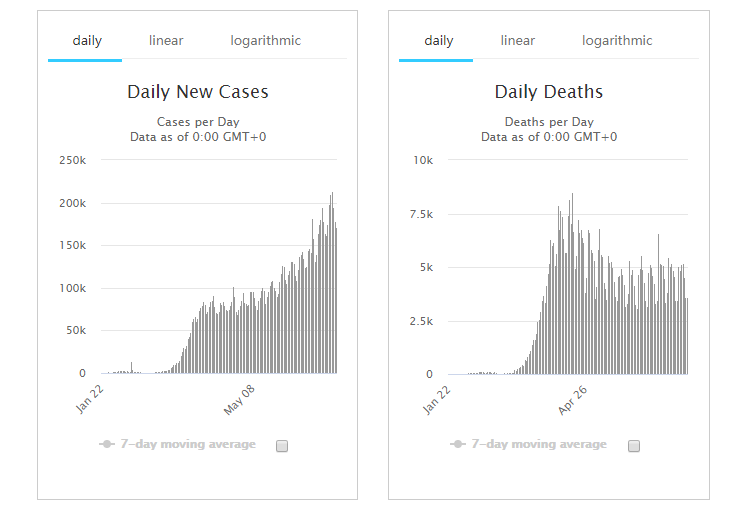Click legend line-dot marker icon below cases chart
The width and height of the screenshot is (748, 516).
(x=107, y=444)
